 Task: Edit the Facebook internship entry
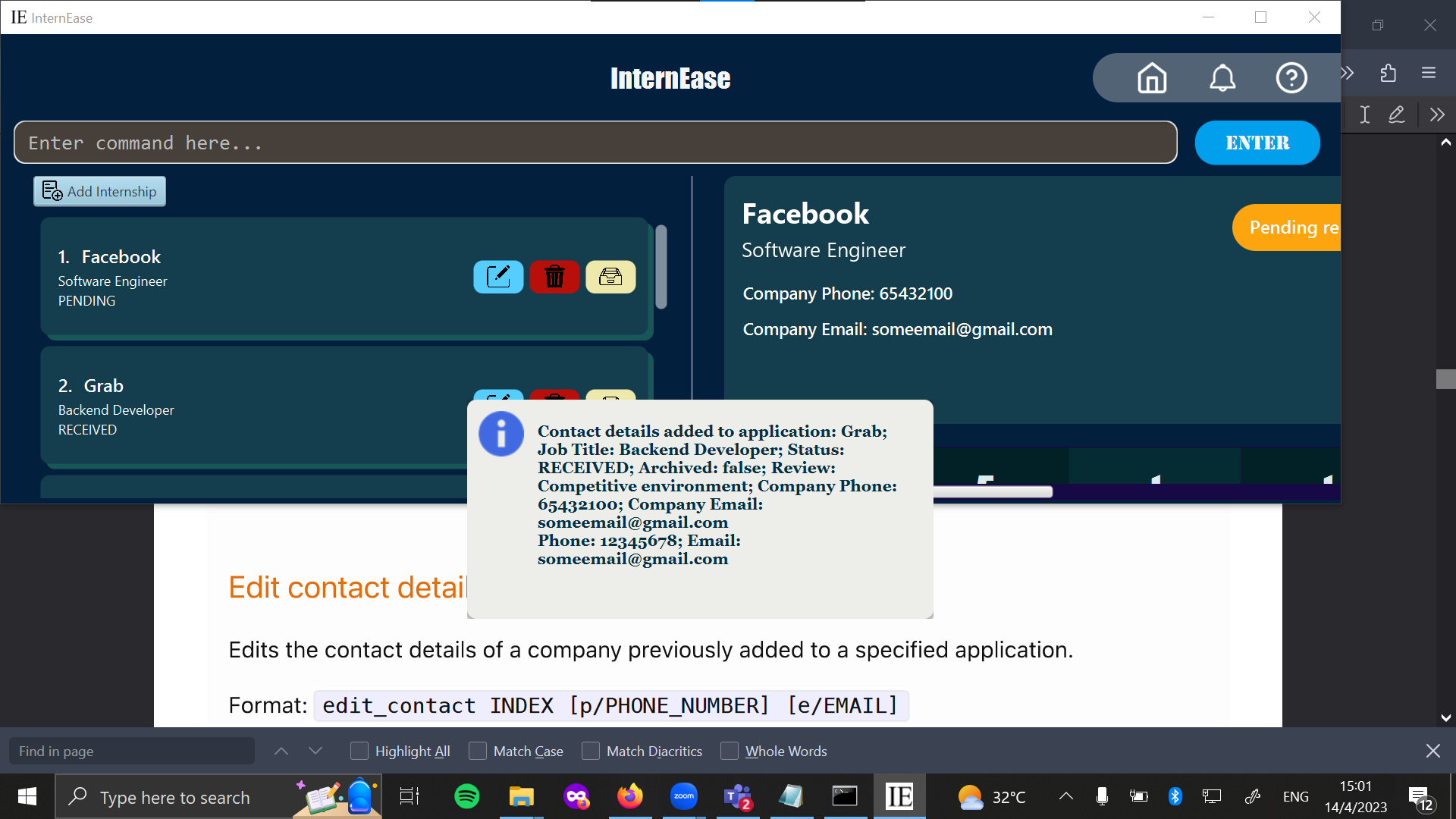498,277
